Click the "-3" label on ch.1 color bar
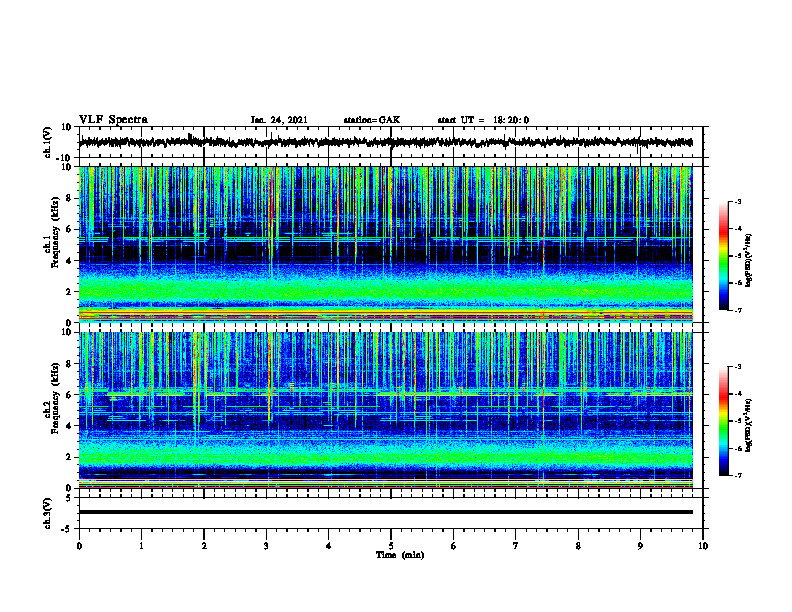 (x=737, y=201)
